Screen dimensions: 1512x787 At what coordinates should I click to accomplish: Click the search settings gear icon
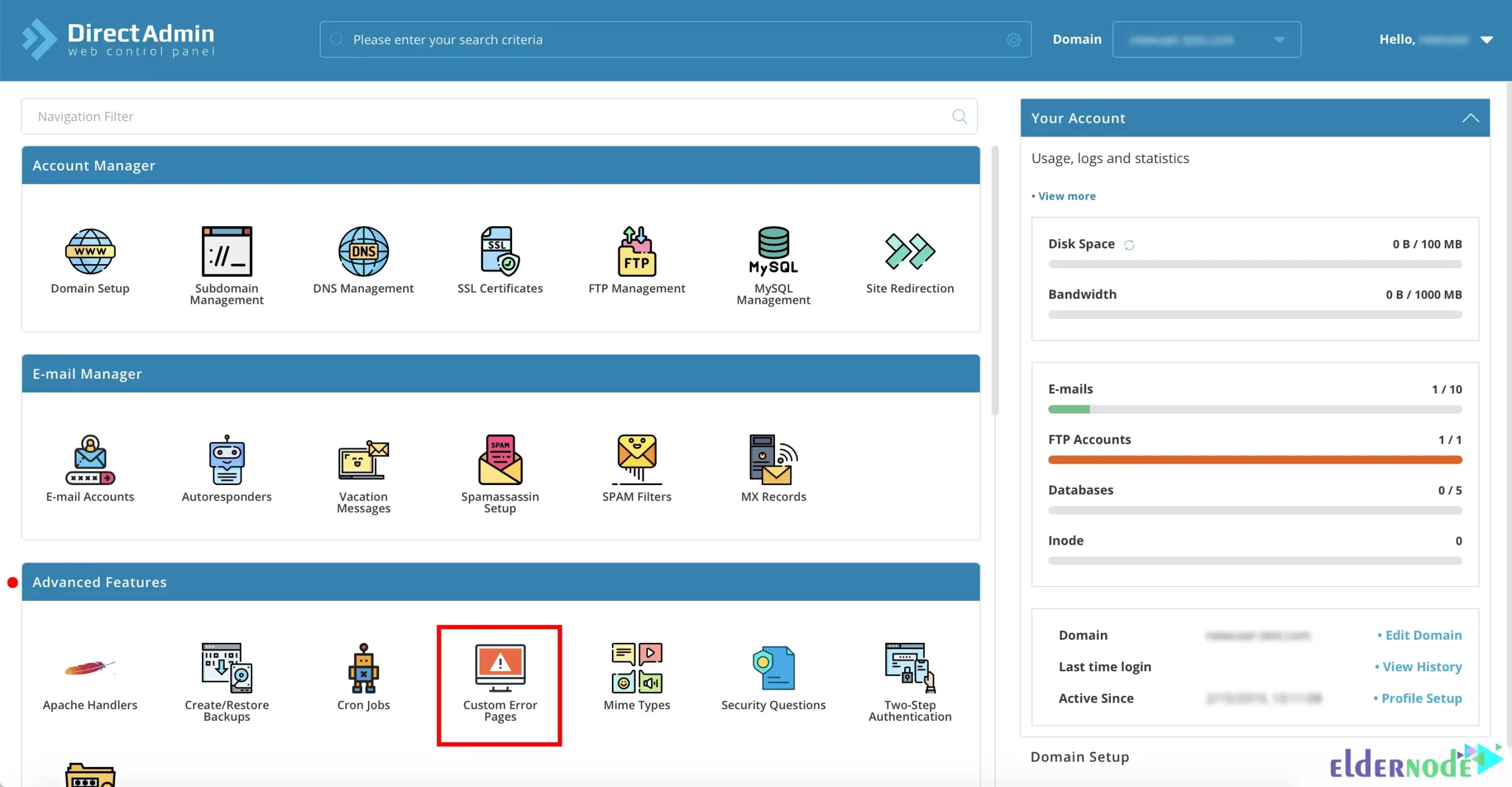[1014, 40]
